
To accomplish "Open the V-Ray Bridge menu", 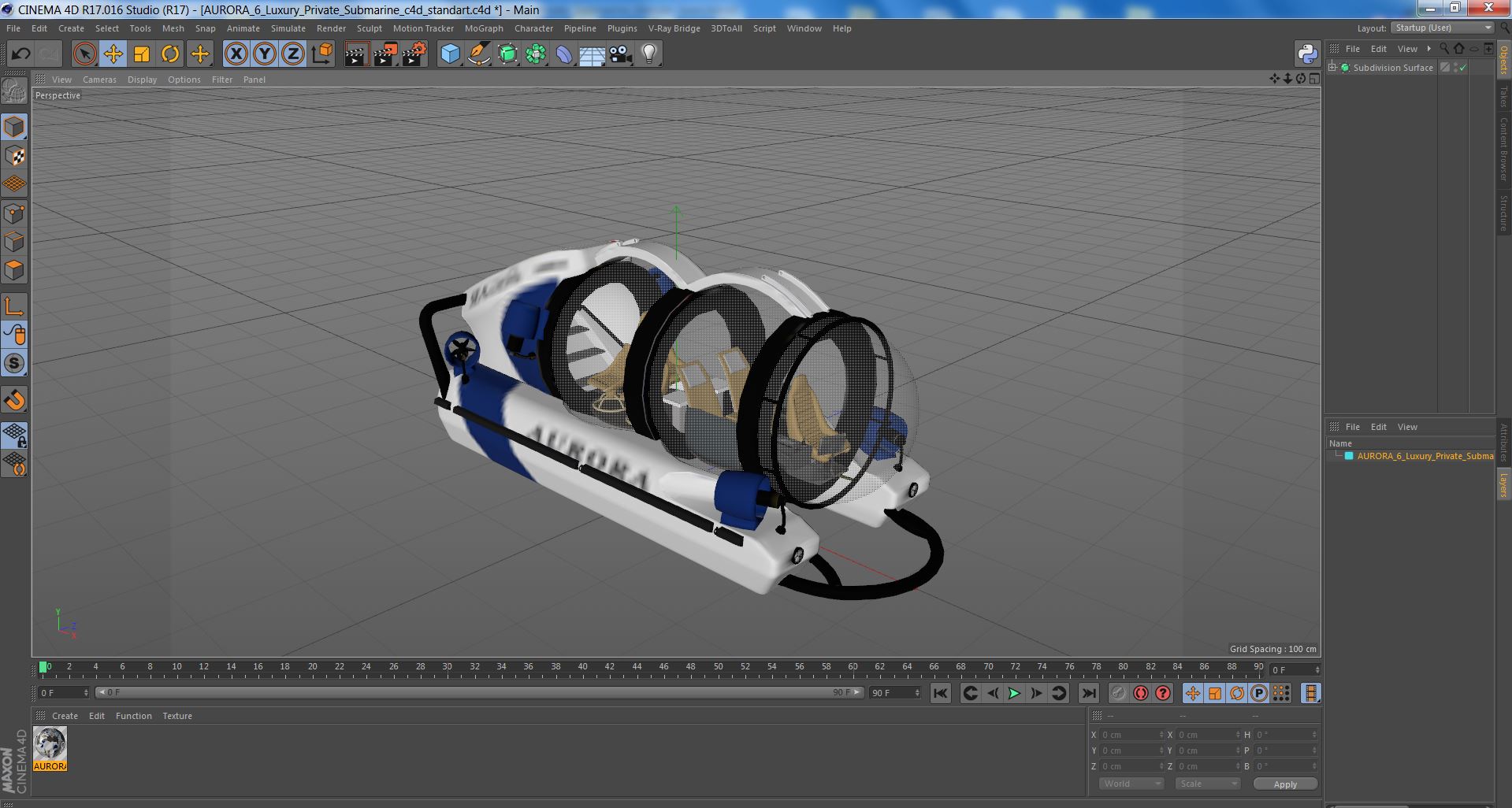I will point(674,28).
